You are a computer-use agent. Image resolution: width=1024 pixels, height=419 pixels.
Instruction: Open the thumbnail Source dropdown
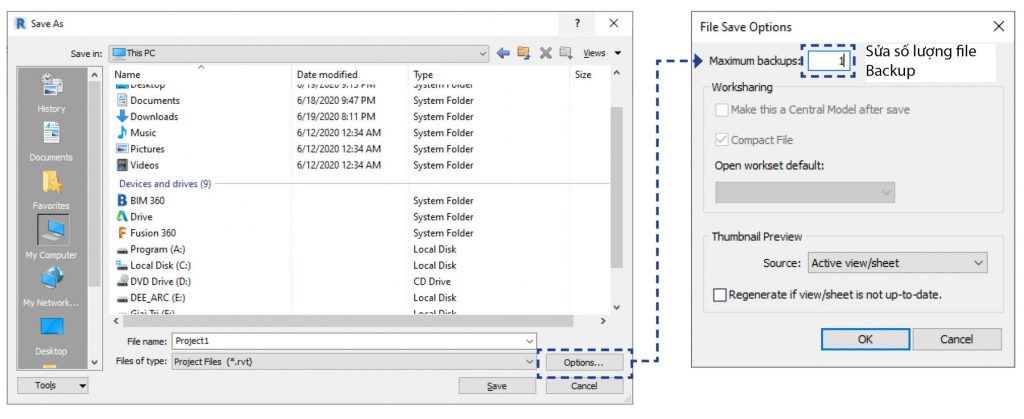897,263
